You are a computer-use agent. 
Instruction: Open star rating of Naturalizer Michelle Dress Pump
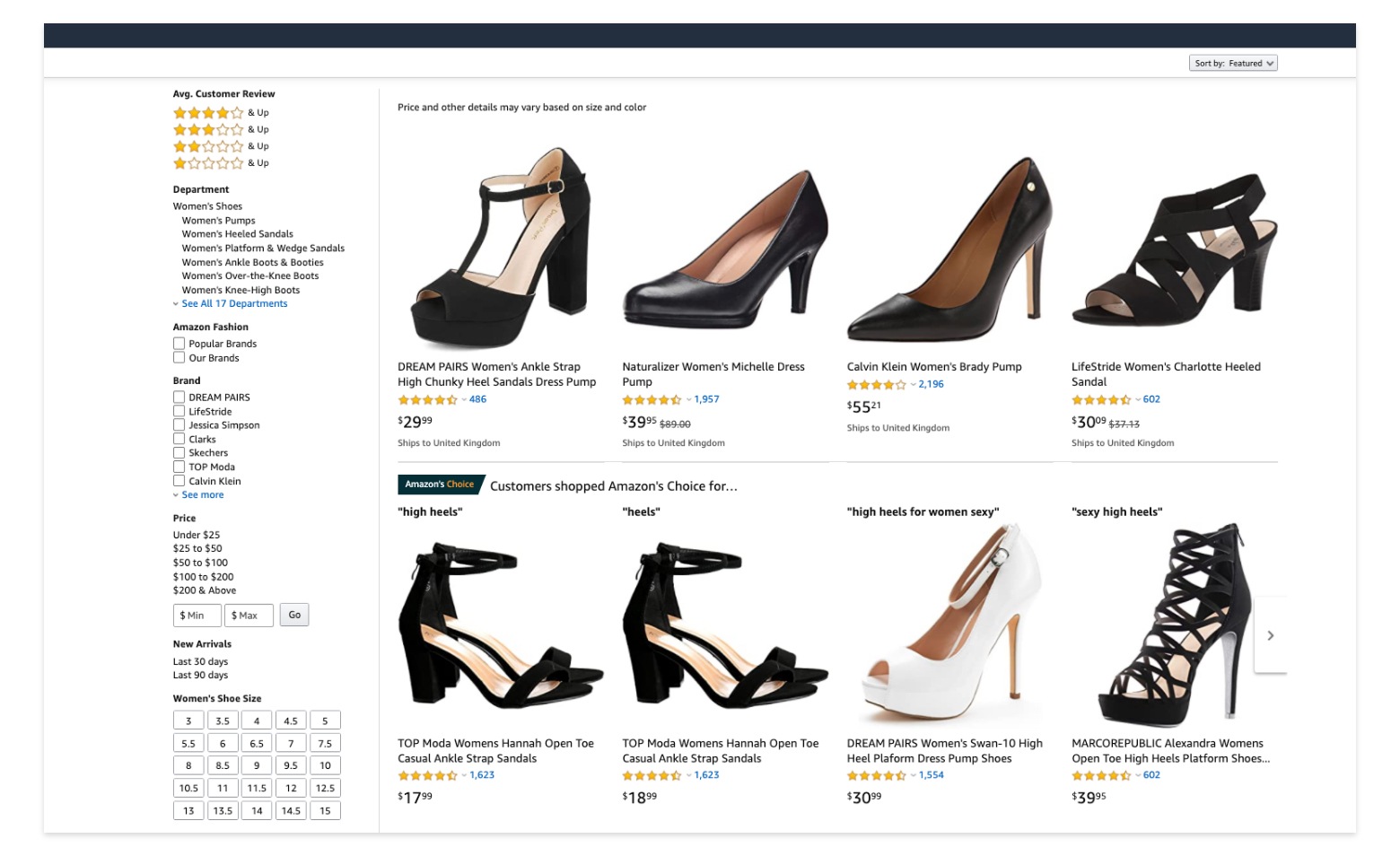[652, 400]
